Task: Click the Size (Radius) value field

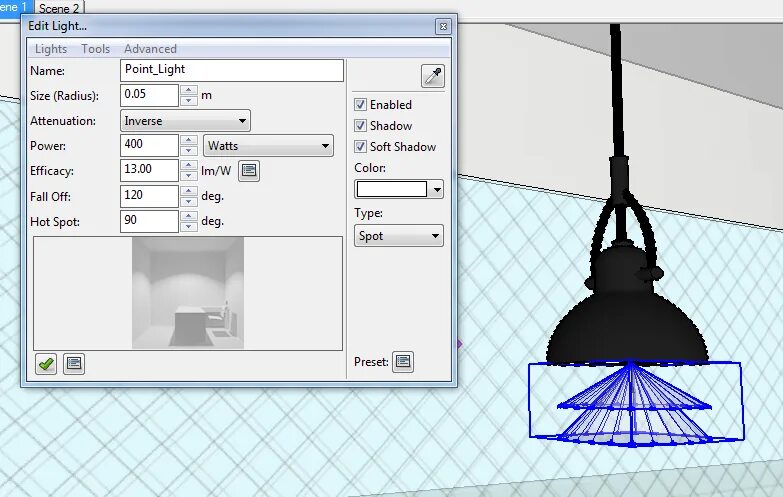Action: [149, 95]
